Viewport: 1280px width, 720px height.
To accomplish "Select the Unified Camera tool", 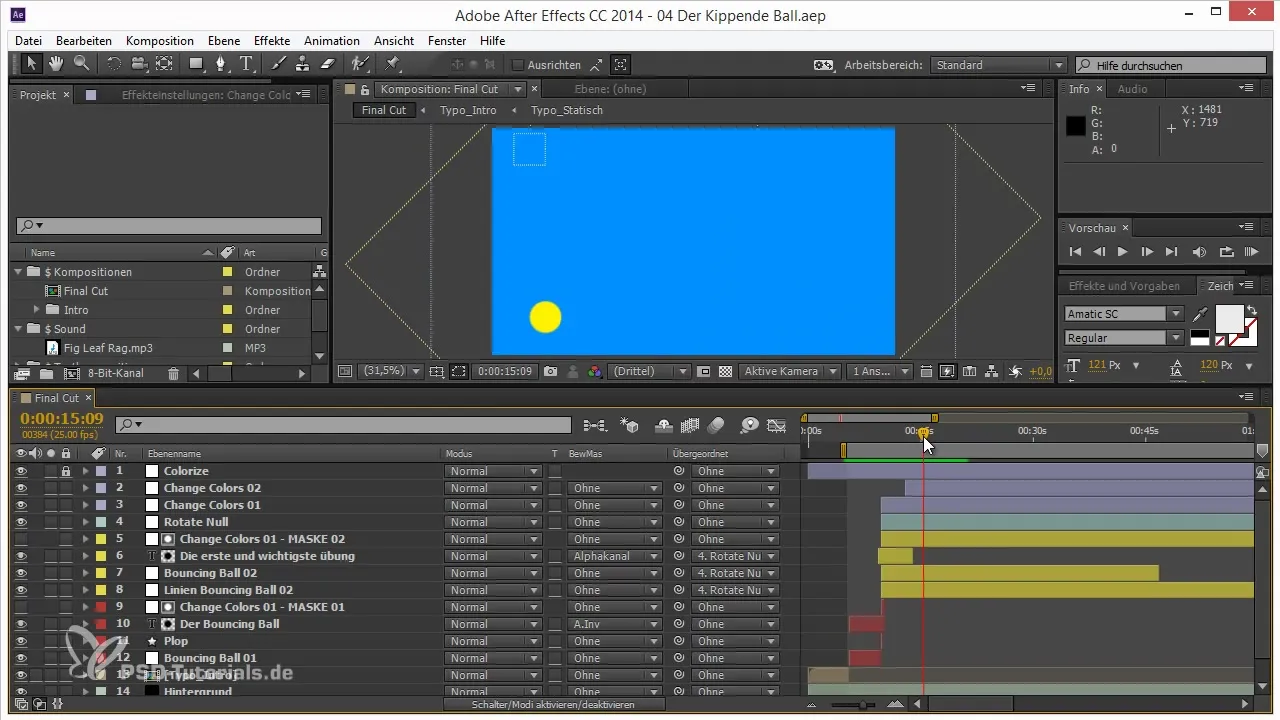I will point(138,64).
